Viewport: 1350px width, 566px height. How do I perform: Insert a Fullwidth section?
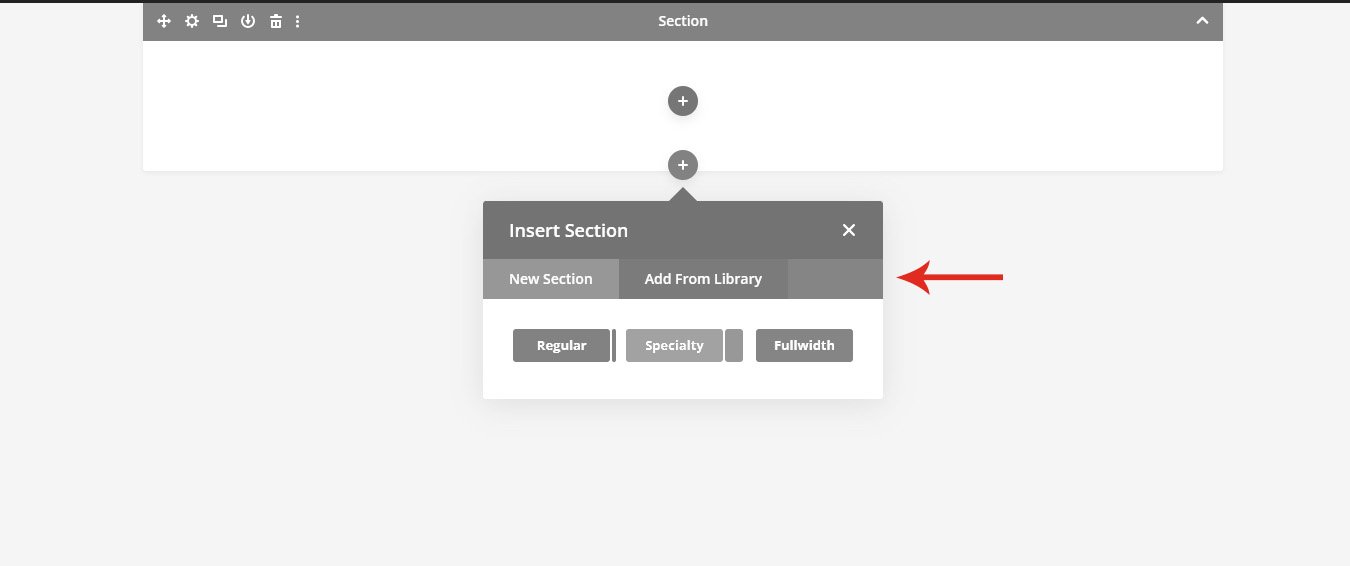pos(804,345)
